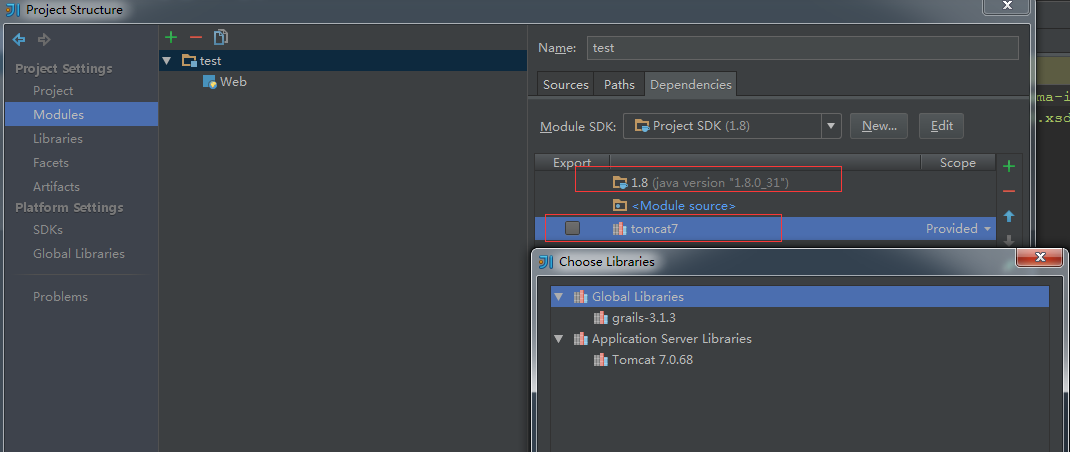Image resolution: width=1070 pixels, height=452 pixels.
Task: Switch to the Paths tab
Action: pos(619,85)
